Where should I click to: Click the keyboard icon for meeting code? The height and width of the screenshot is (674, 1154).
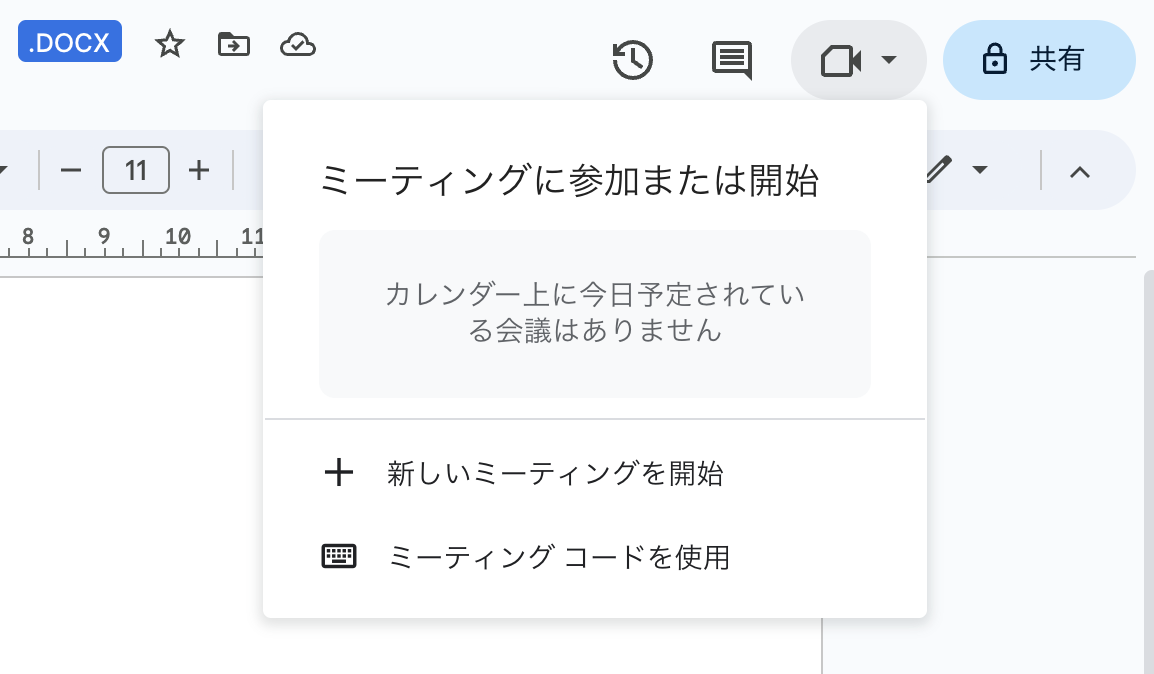pyautogui.click(x=339, y=557)
